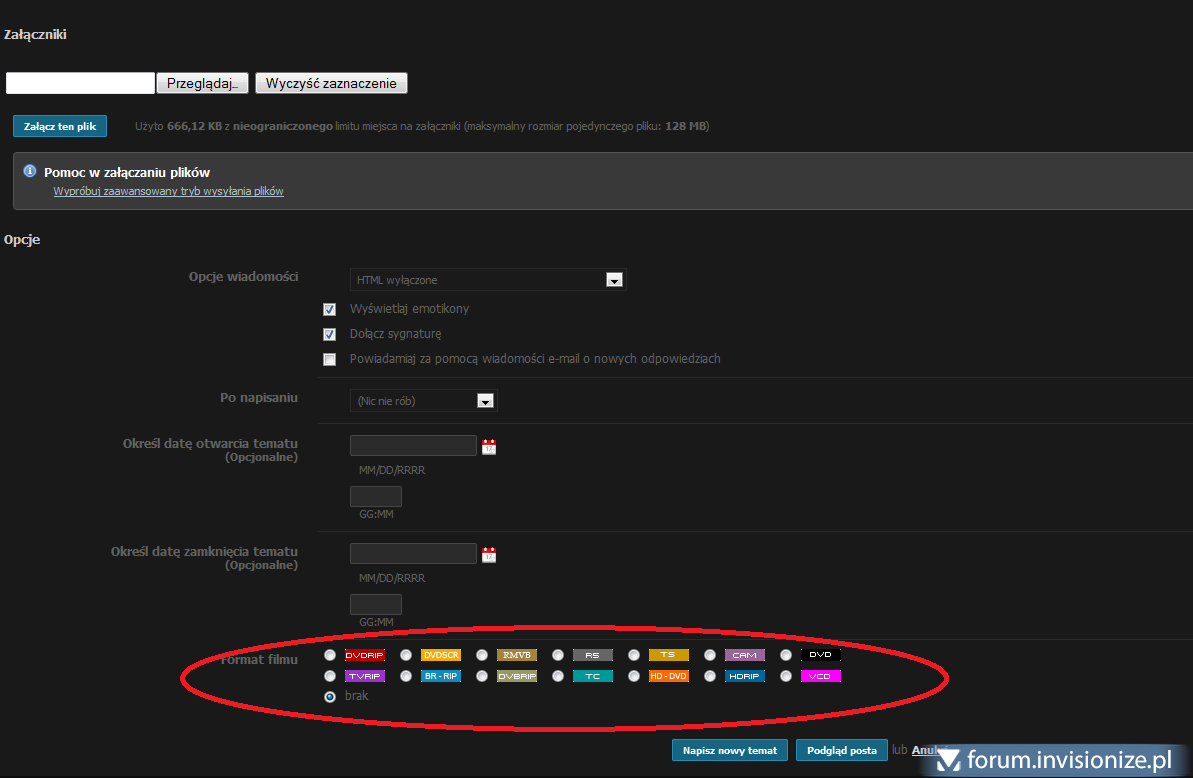Open the calendar picker for topic opening date
Screen dimensions: 1193x778
coord(489,447)
